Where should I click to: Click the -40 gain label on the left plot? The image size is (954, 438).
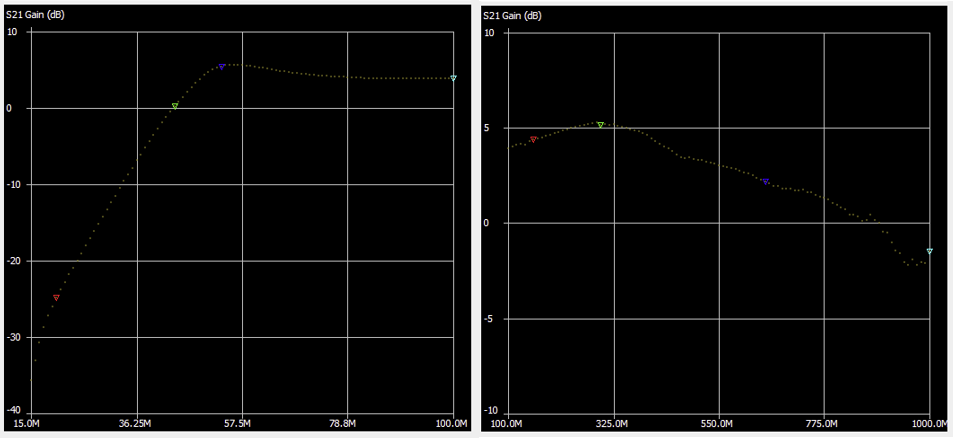pos(13,409)
